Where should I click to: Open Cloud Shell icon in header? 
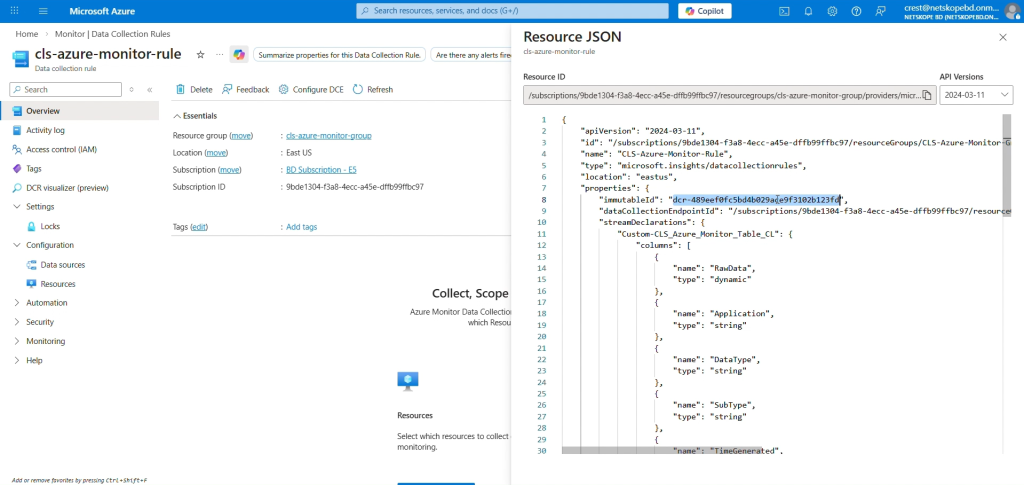tap(784, 11)
